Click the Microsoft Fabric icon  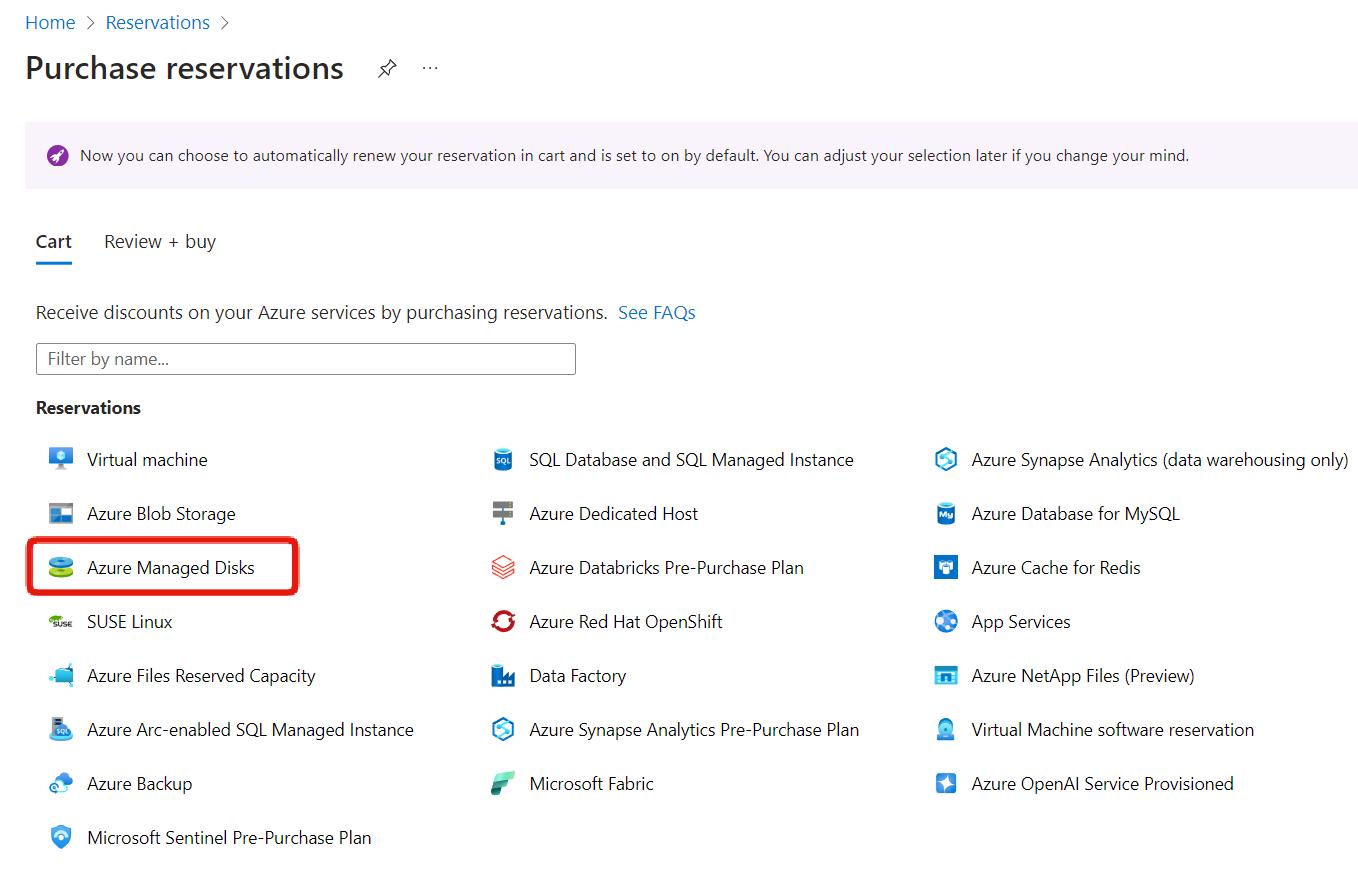[503, 783]
